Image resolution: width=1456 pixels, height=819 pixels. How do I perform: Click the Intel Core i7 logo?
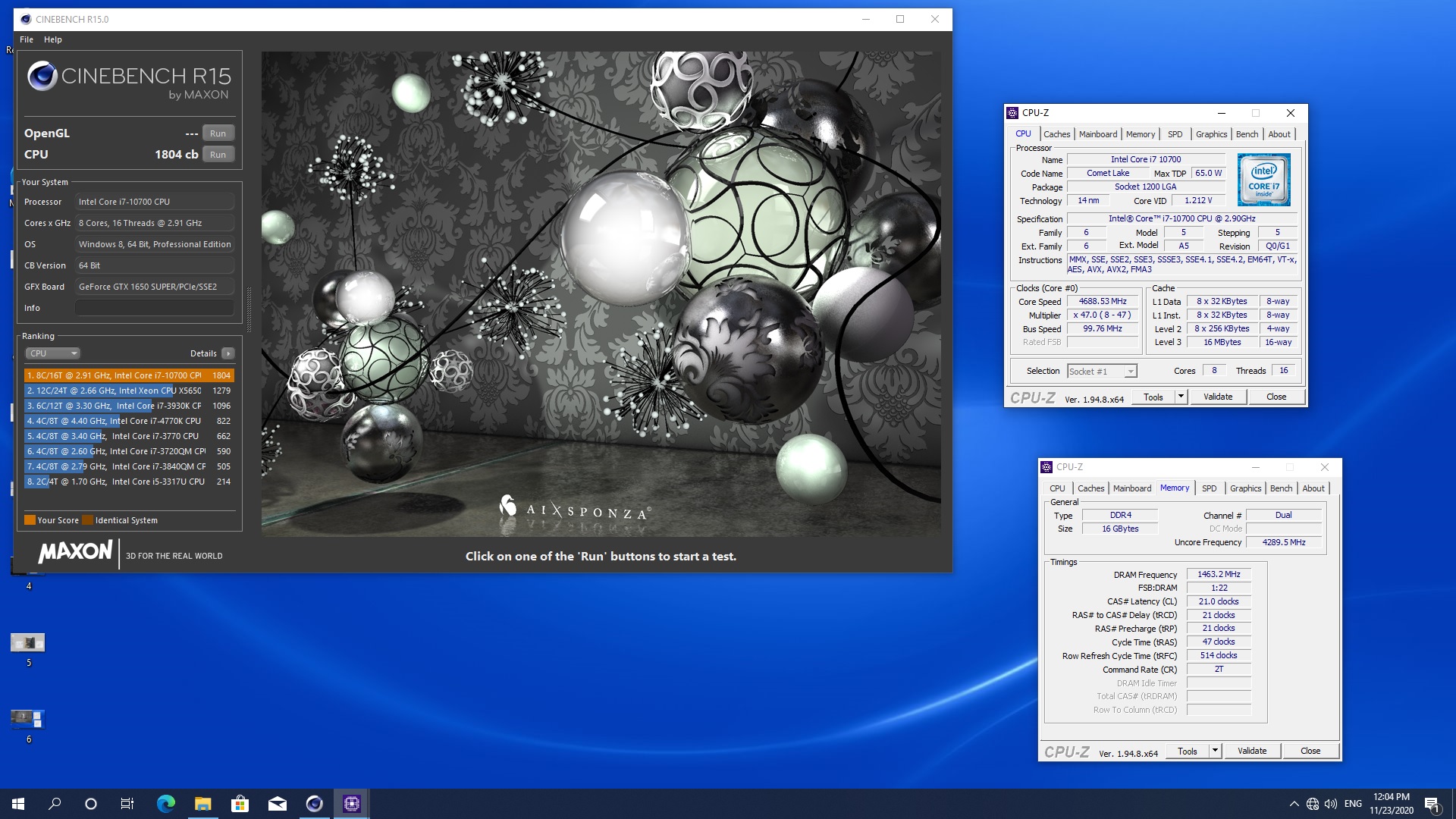click(1263, 180)
